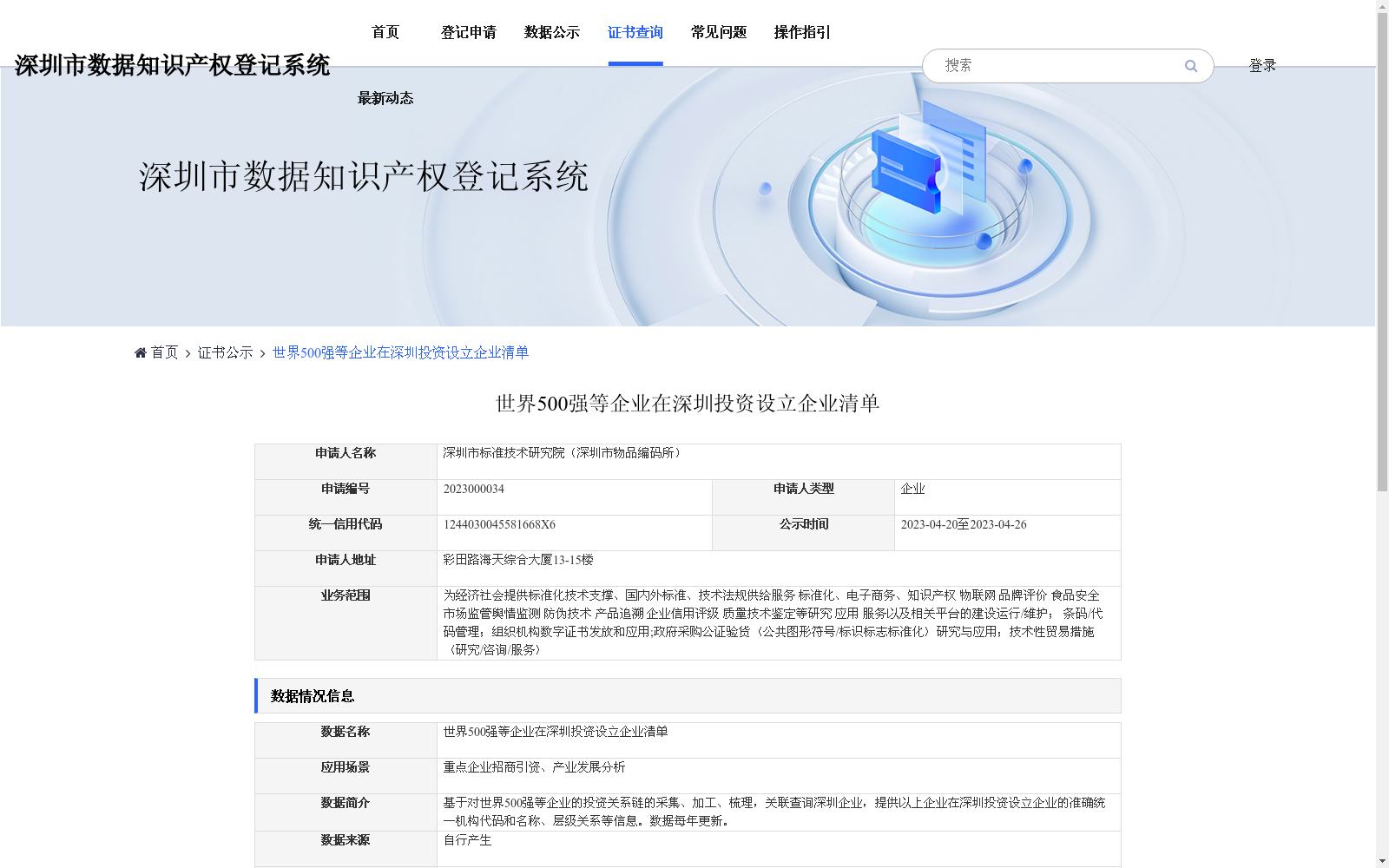
Task: Open the 登记申请 menu item
Action: coord(469,32)
